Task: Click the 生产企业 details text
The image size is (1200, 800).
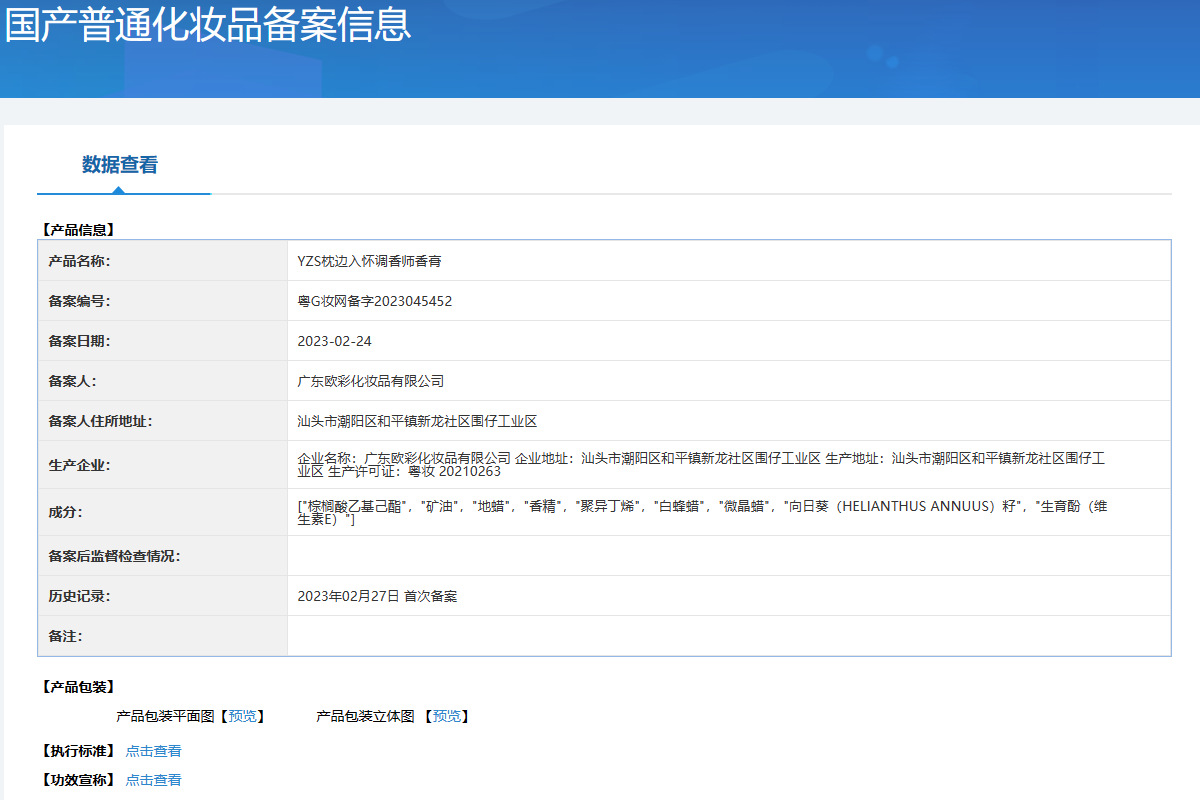Action: click(x=700, y=464)
